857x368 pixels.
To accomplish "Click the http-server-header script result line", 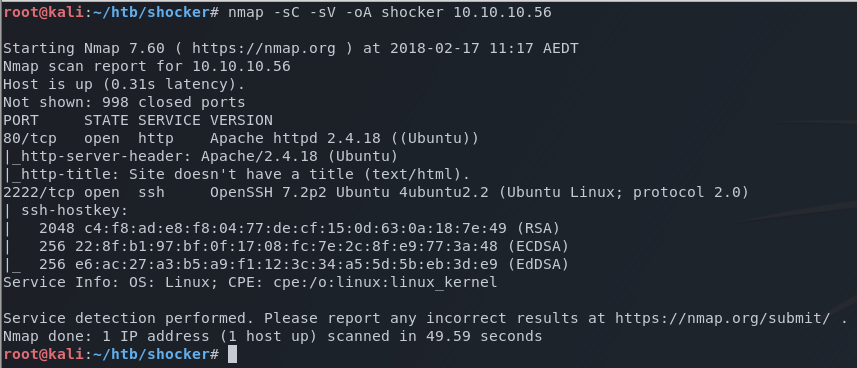I will (200, 156).
